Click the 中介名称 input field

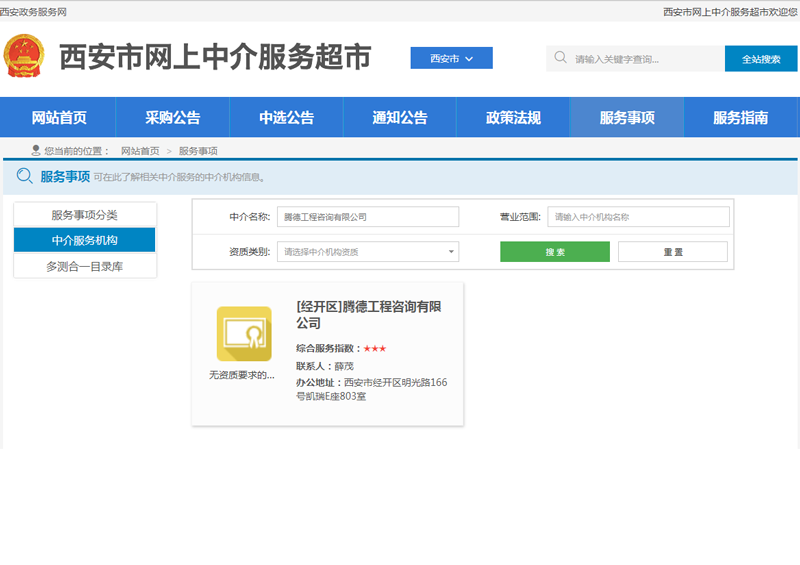368,217
